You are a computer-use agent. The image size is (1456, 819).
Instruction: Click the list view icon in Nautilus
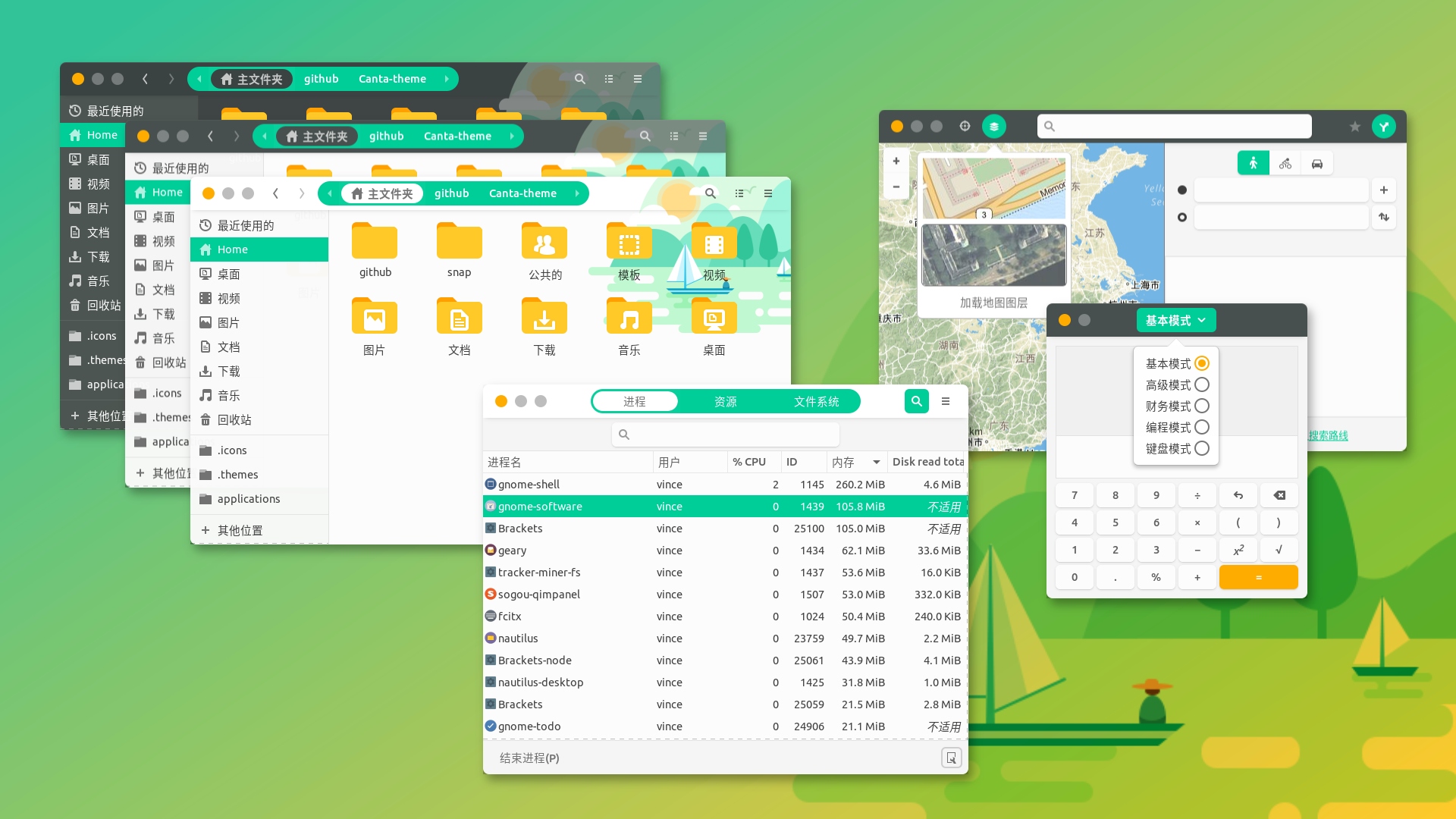740,194
